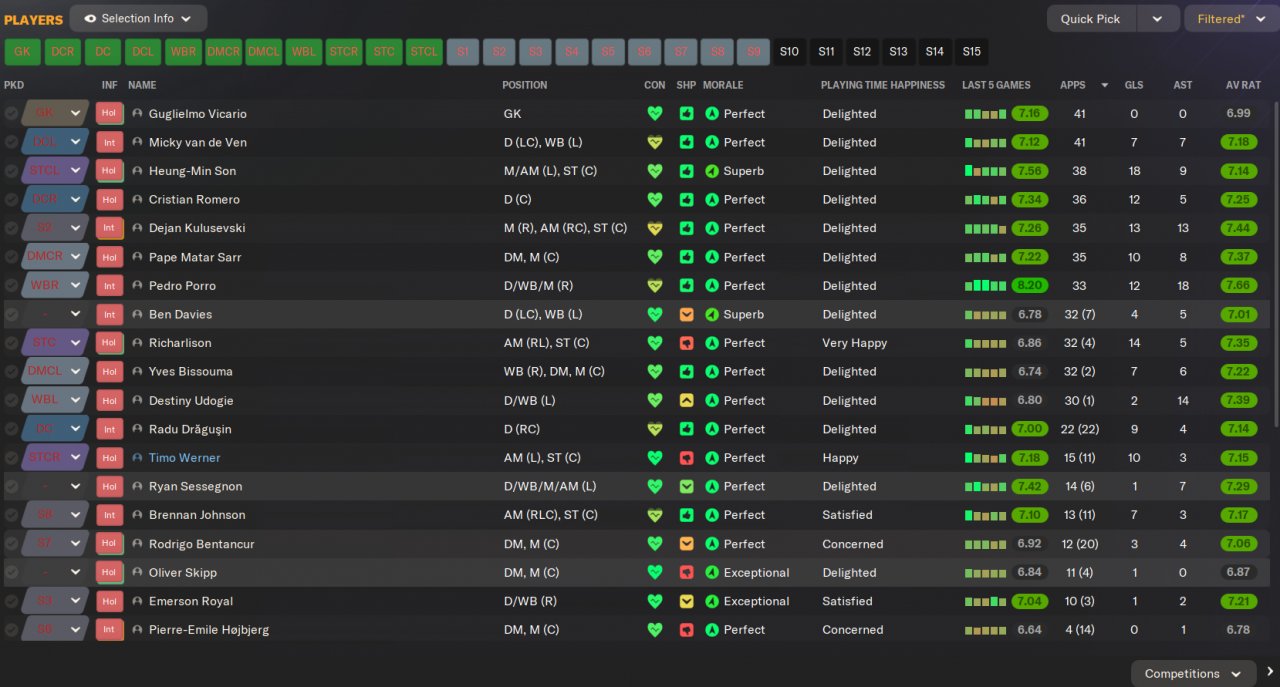This screenshot has width=1280, height=687.
Task: Open the Filtered* dropdown
Action: [1230, 19]
